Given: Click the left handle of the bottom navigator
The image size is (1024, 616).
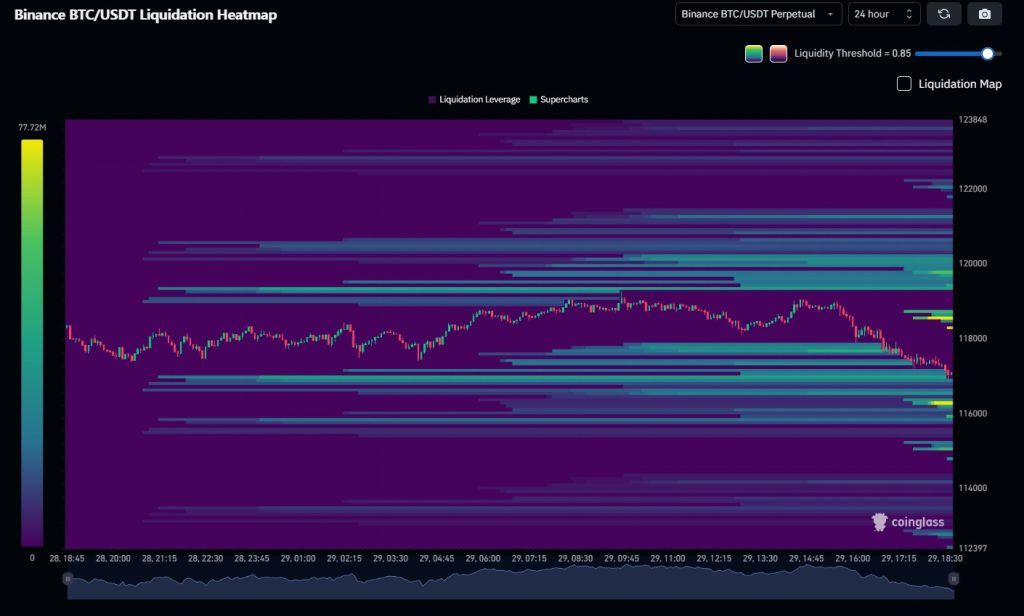Looking at the screenshot, I should point(67,578).
